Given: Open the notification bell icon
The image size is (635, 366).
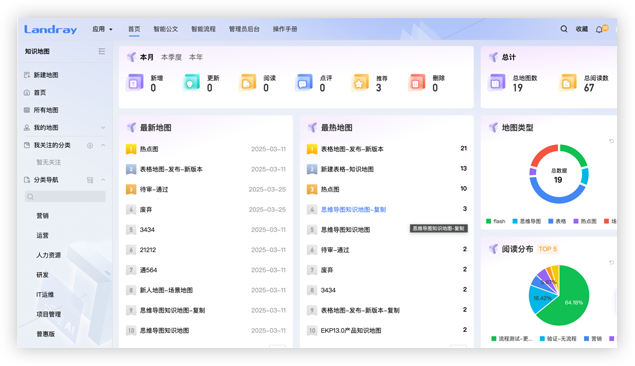Looking at the screenshot, I should coord(599,29).
